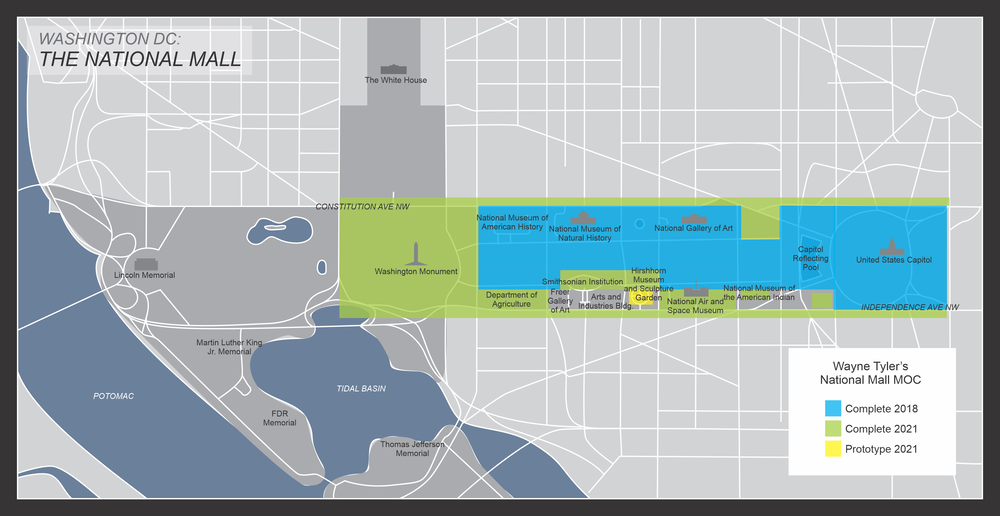Click 'Department of Agriculture' label

tap(511, 299)
